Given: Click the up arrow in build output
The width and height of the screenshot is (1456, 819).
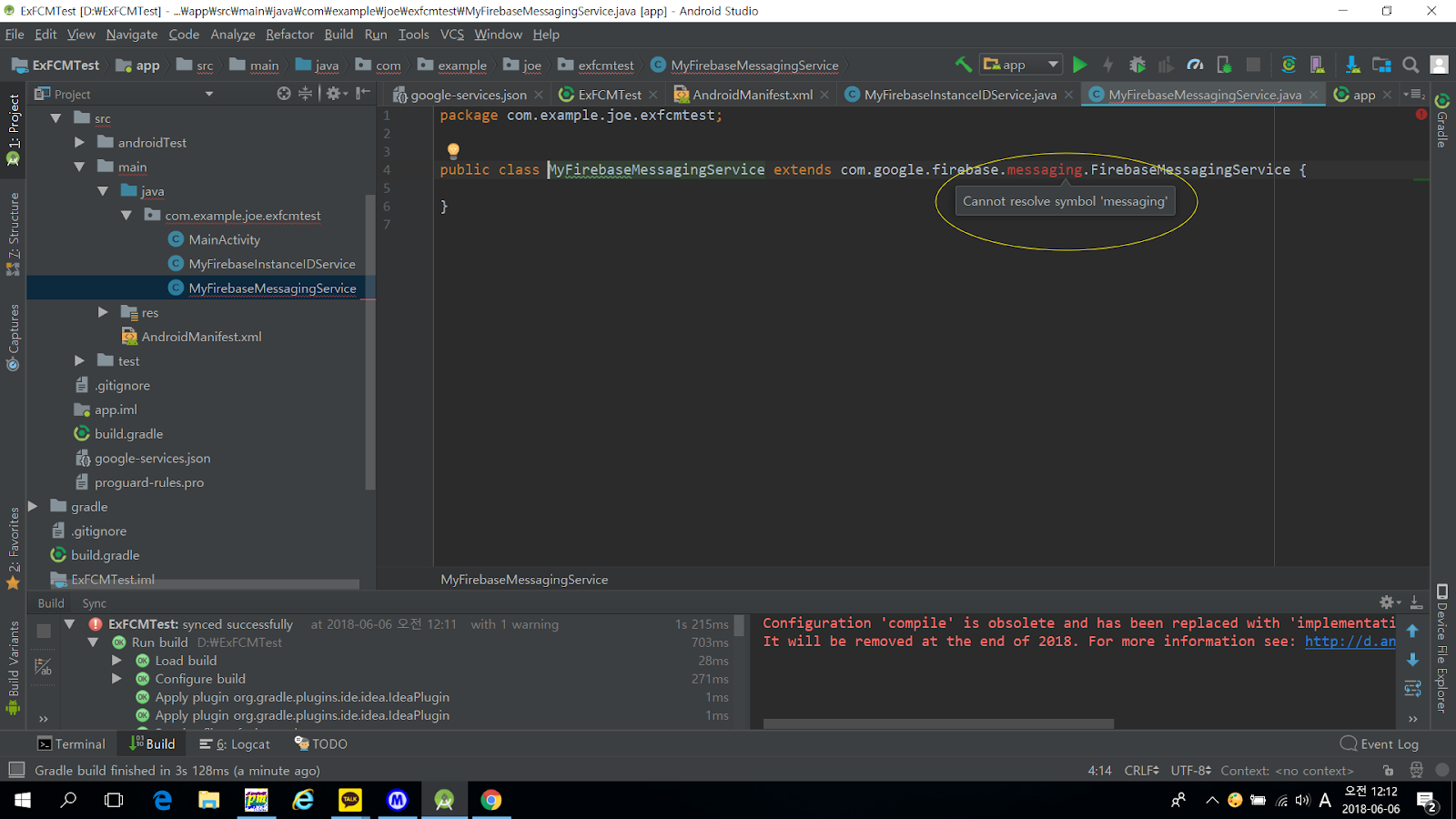Looking at the screenshot, I should (1412, 631).
